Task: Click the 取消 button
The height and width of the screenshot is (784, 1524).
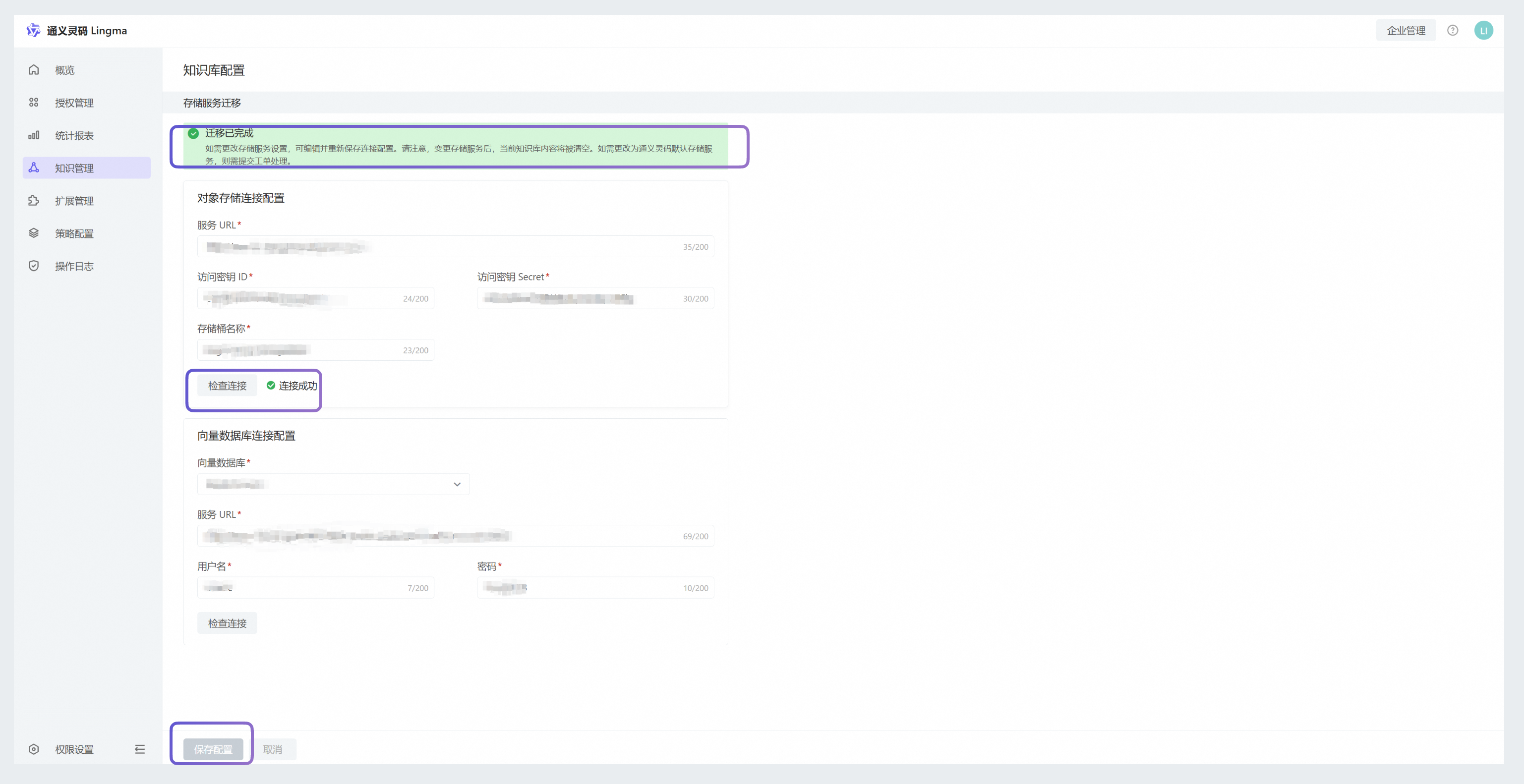Action: (273, 749)
